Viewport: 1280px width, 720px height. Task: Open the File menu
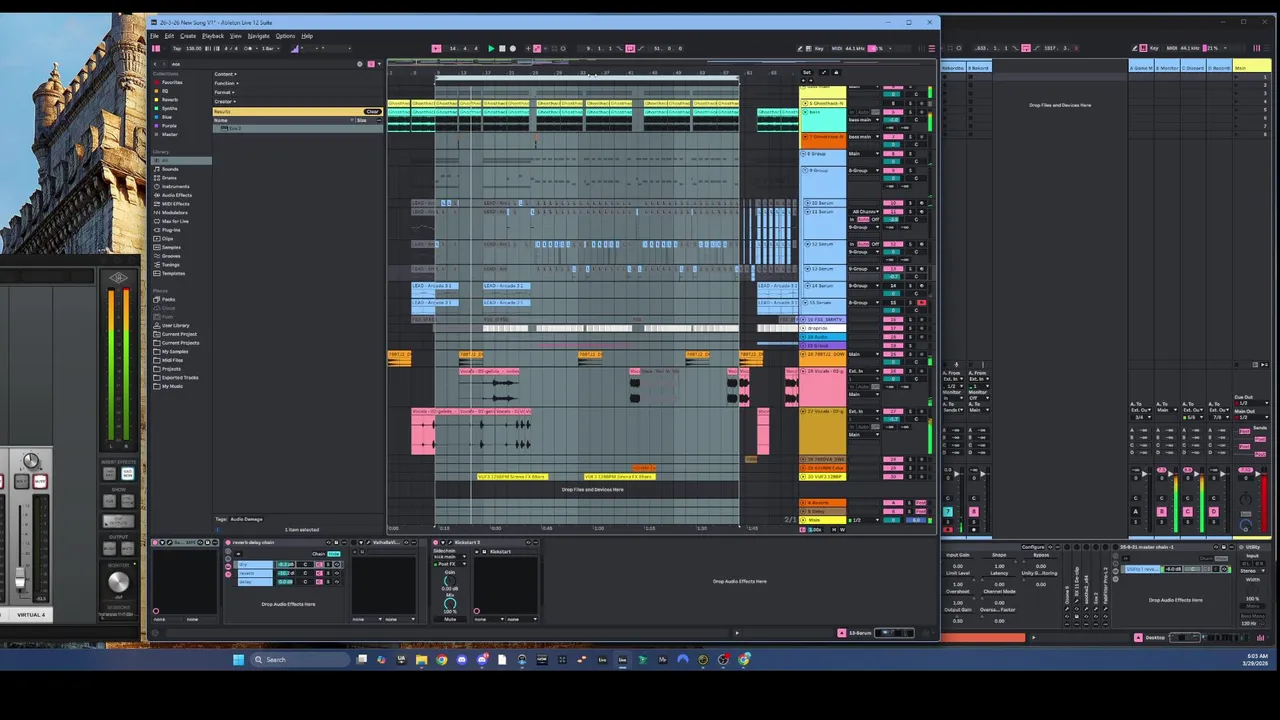154,36
